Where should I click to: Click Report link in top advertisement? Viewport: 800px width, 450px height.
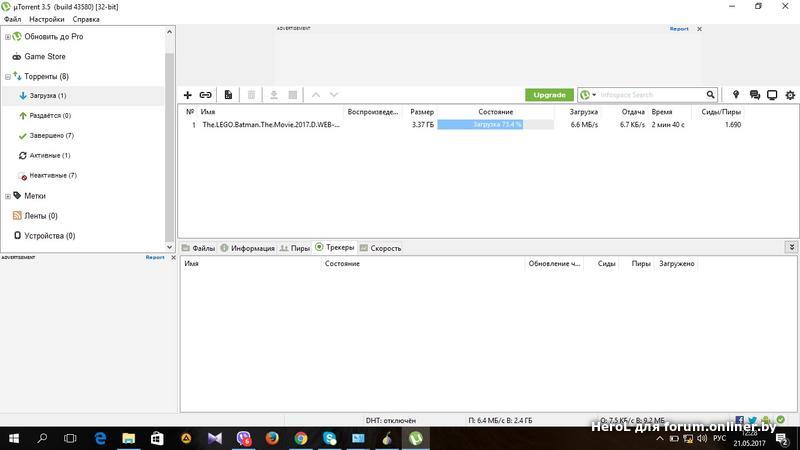coord(679,29)
